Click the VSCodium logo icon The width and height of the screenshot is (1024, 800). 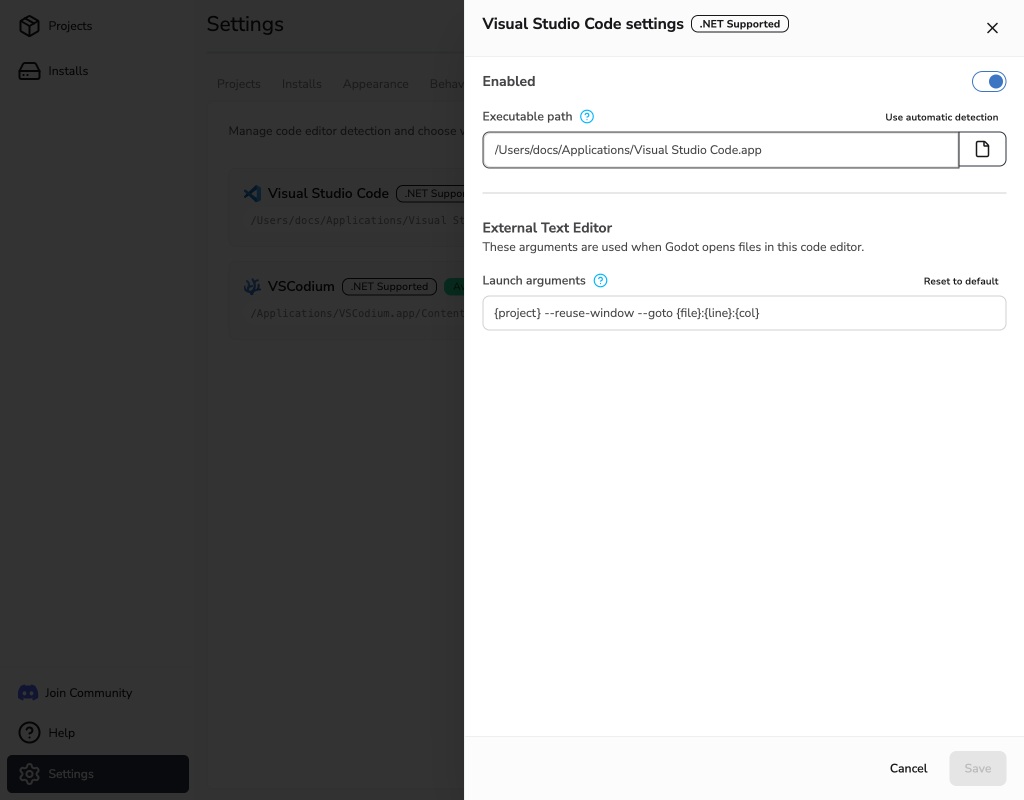click(252, 287)
